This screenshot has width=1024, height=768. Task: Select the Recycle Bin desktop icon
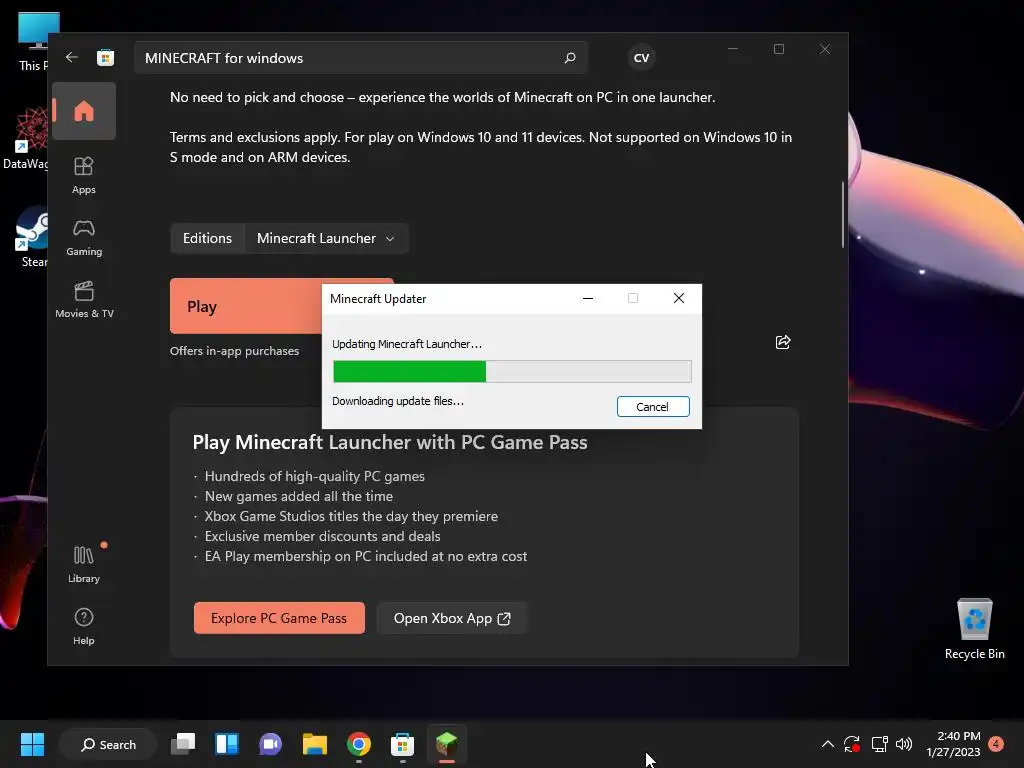pyautogui.click(x=974, y=628)
